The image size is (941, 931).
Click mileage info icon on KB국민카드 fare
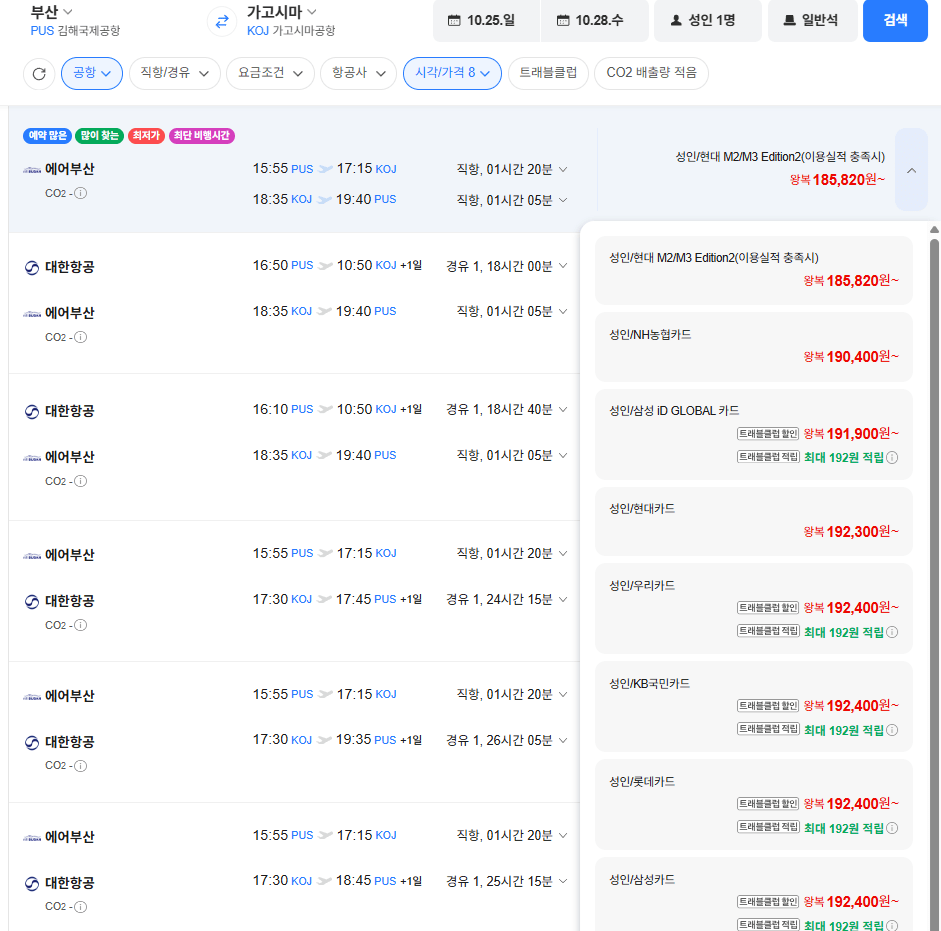(892, 730)
